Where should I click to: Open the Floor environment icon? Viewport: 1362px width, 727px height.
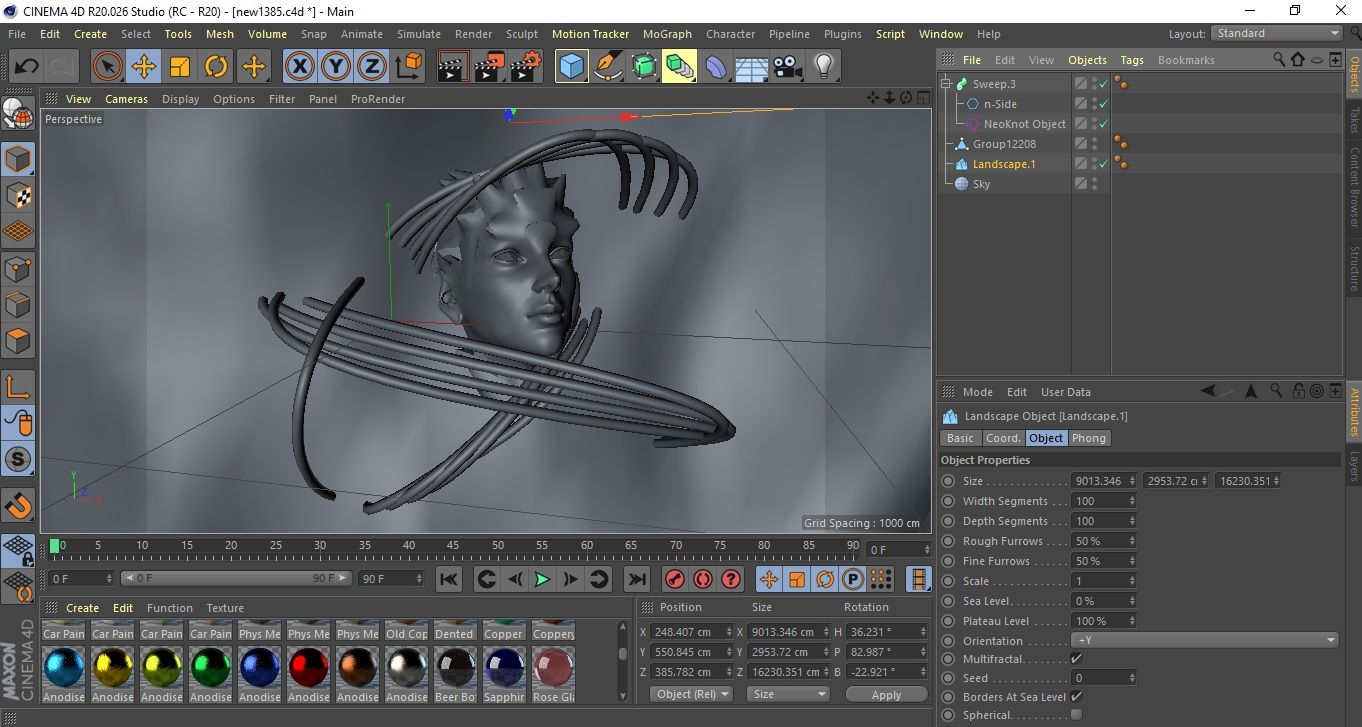pos(751,67)
